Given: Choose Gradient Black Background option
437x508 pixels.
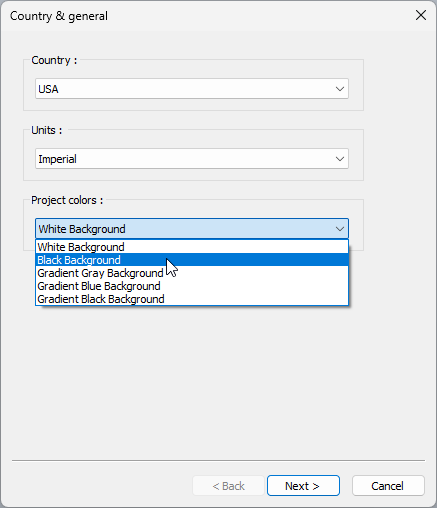Looking at the screenshot, I should pos(192,299).
